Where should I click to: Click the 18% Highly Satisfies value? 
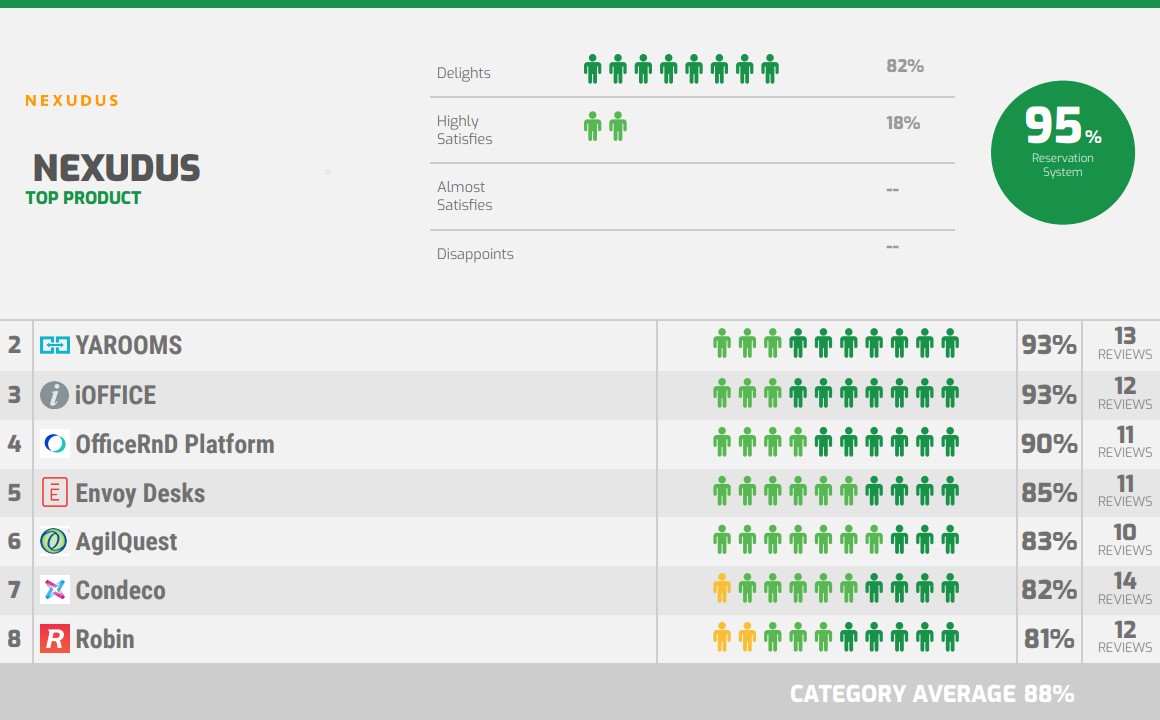point(903,123)
